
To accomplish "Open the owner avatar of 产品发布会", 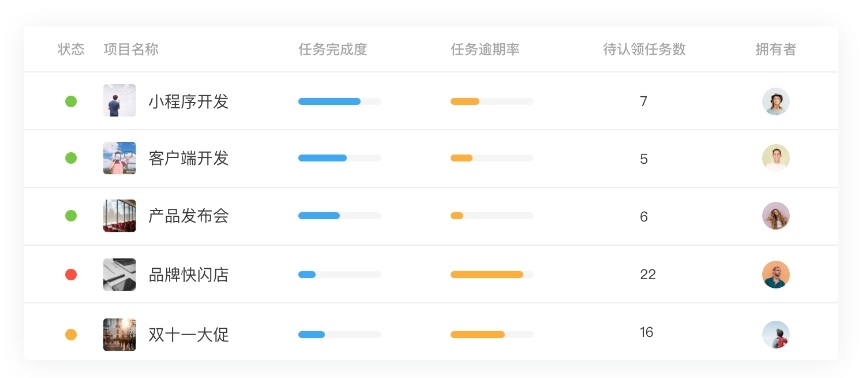I will tap(775, 216).
